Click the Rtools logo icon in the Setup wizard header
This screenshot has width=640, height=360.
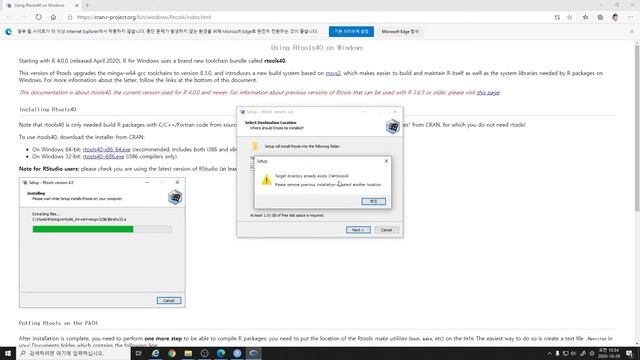[393, 126]
